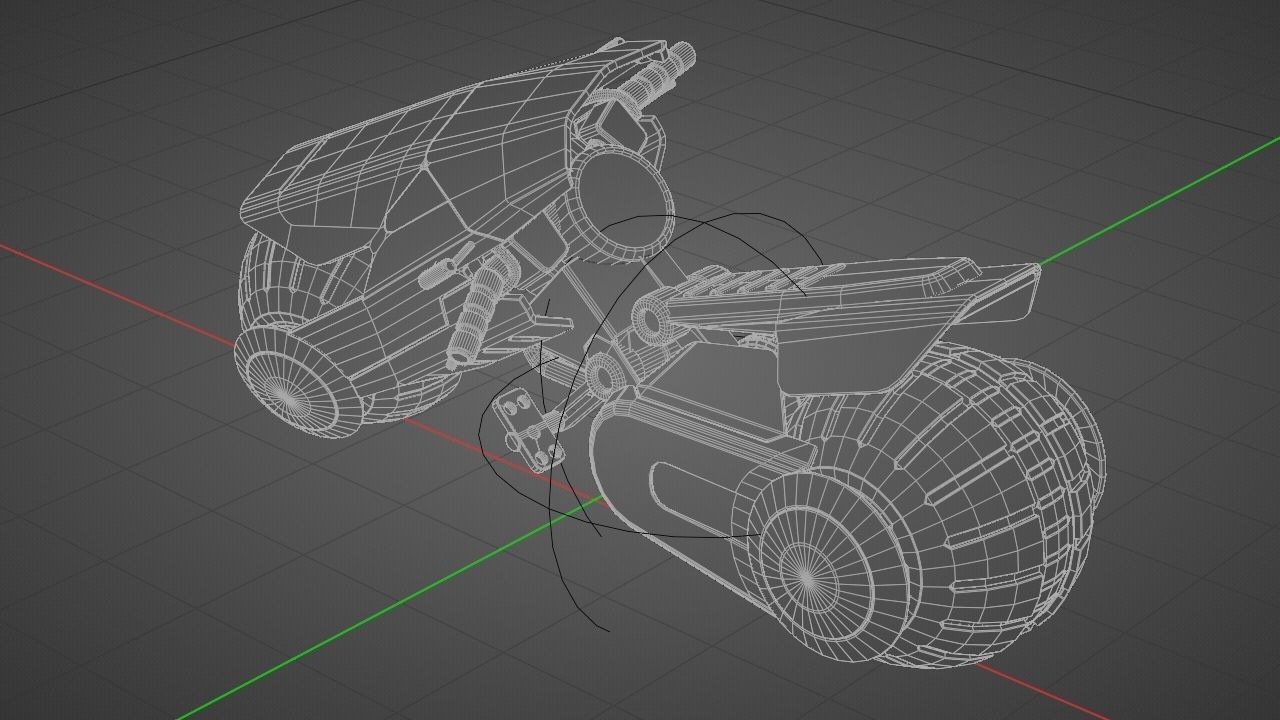Select the ribbed front shock absorber

tap(482, 306)
